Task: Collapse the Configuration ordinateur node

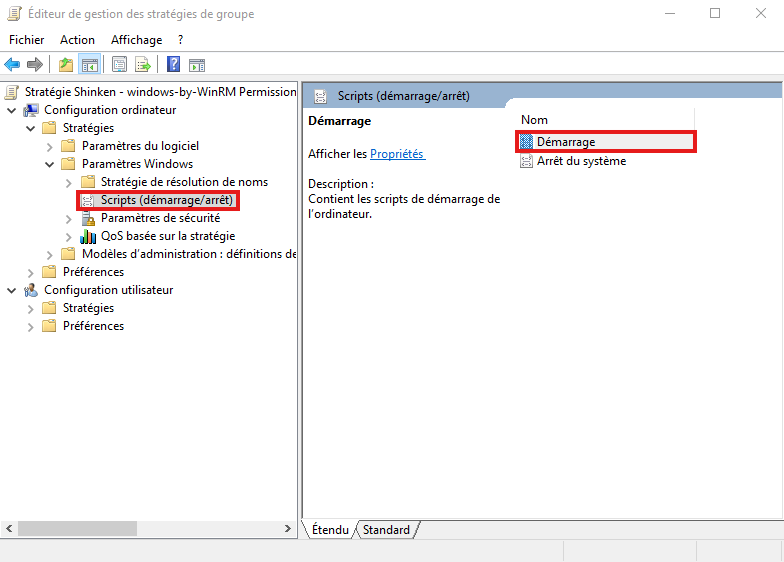Action: [x=12, y=110]
